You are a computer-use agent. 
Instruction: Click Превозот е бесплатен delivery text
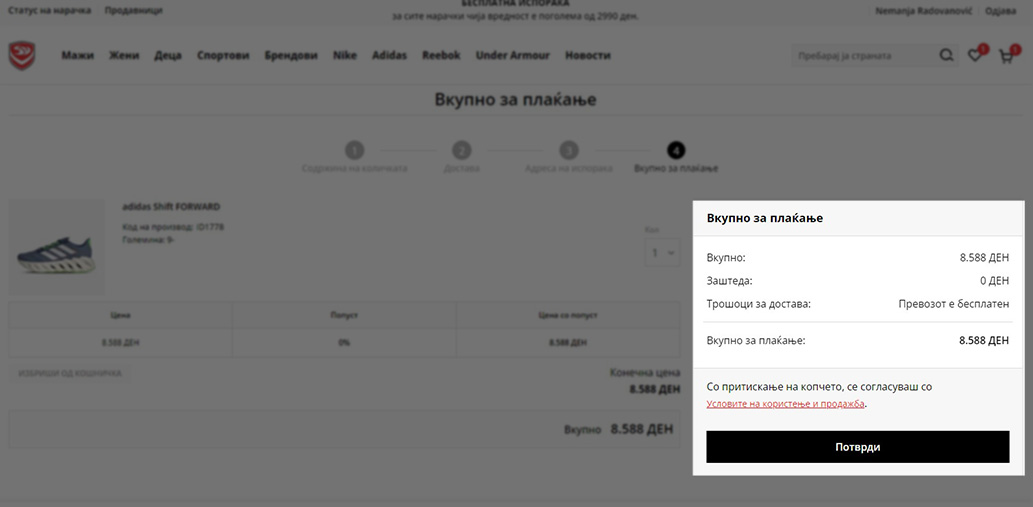tap(953, 304)
